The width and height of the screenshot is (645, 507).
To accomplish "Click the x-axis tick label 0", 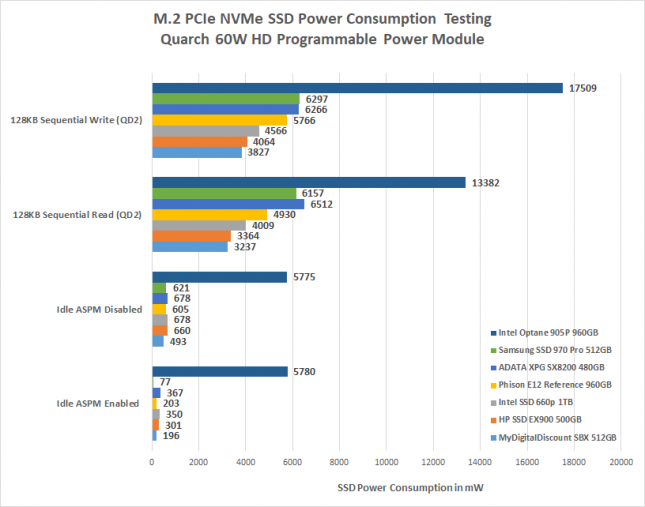I will point(152,462).
